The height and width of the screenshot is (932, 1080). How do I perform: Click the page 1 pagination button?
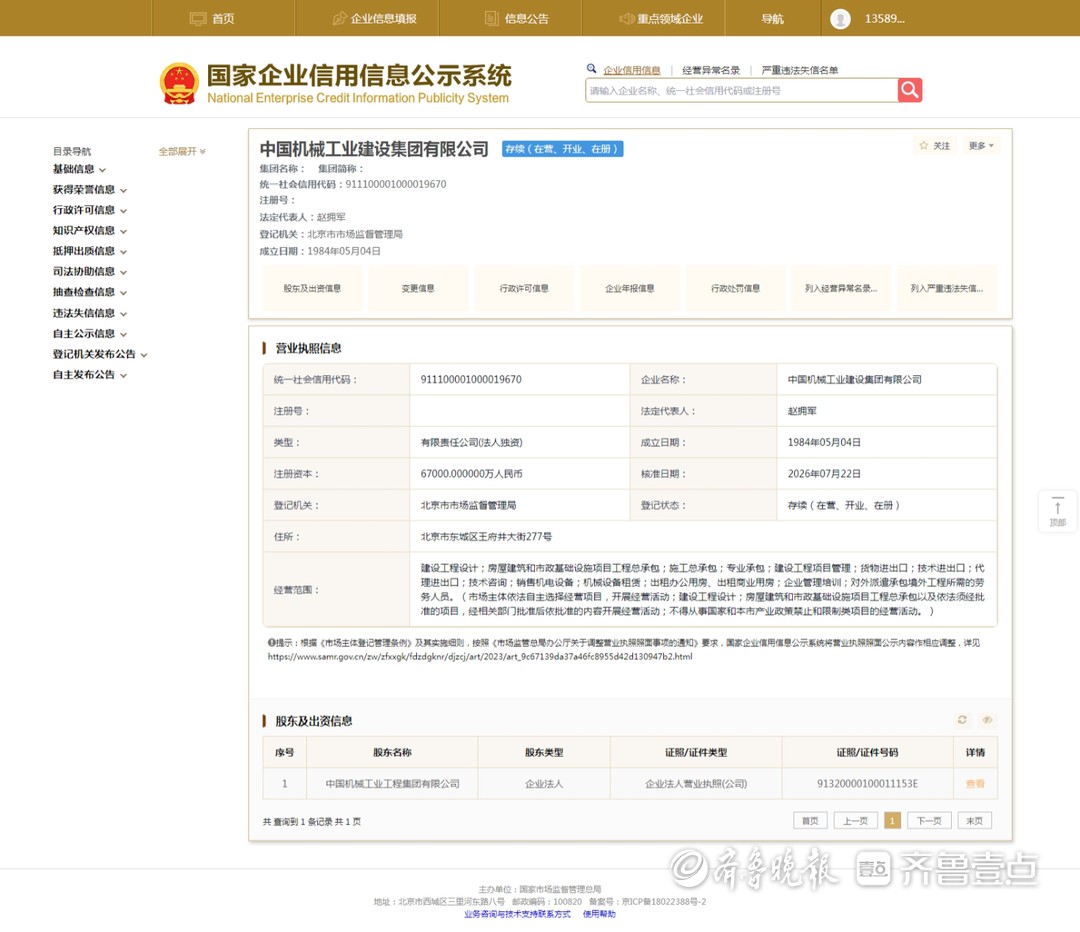pos(893,820)
